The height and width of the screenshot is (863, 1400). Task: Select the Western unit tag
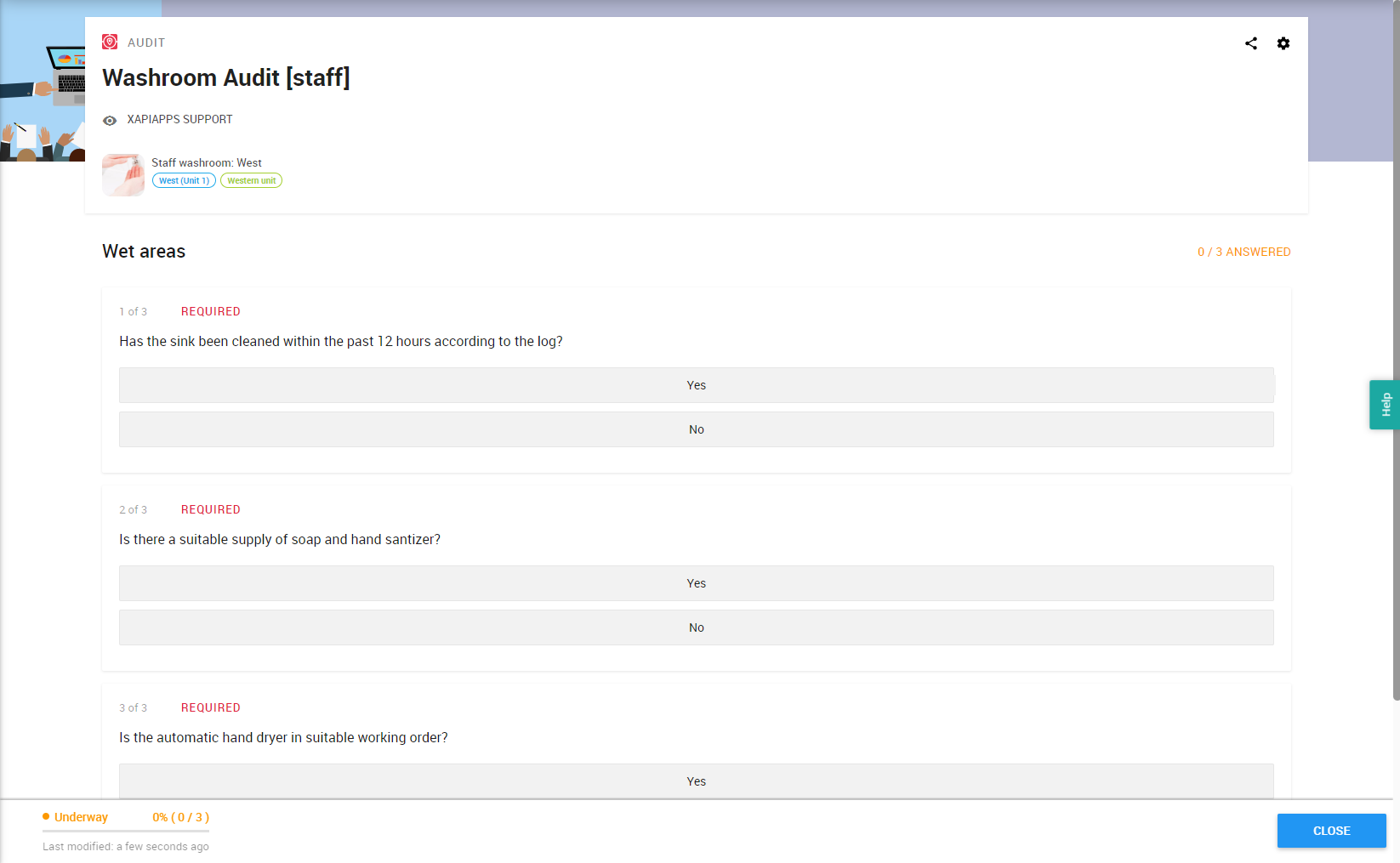(x=251, y=180)
